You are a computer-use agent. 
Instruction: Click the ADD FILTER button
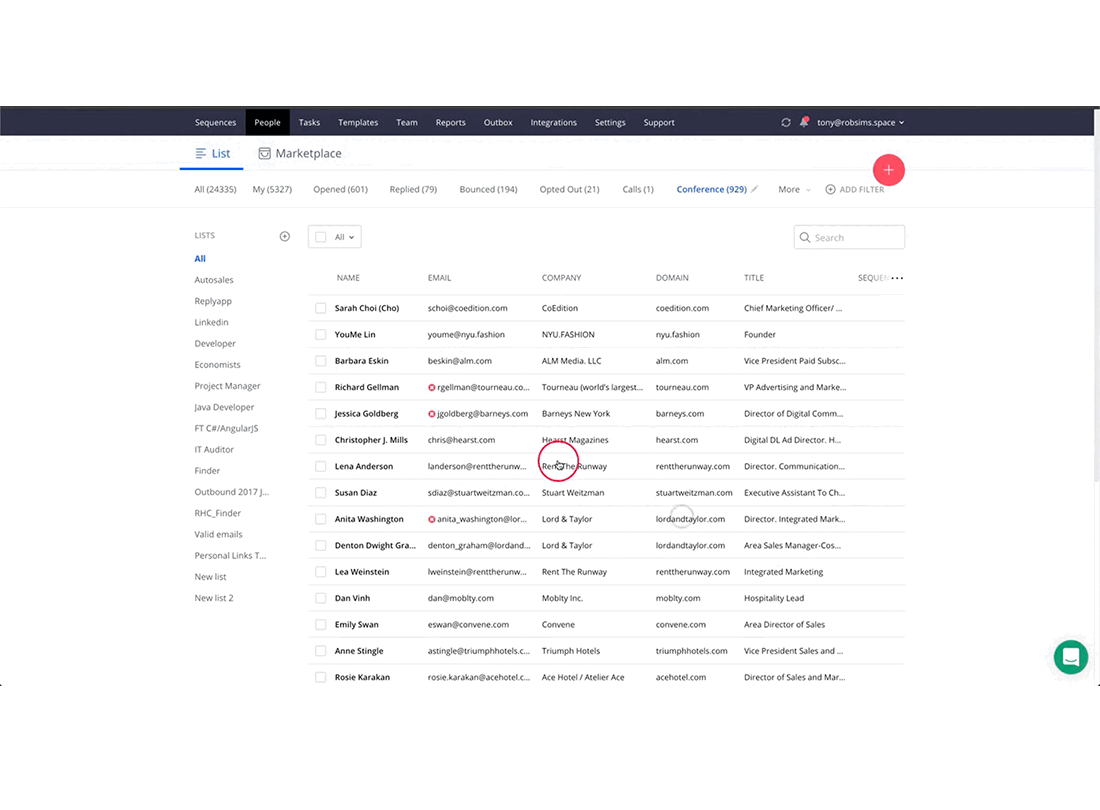tap(854, 189)
